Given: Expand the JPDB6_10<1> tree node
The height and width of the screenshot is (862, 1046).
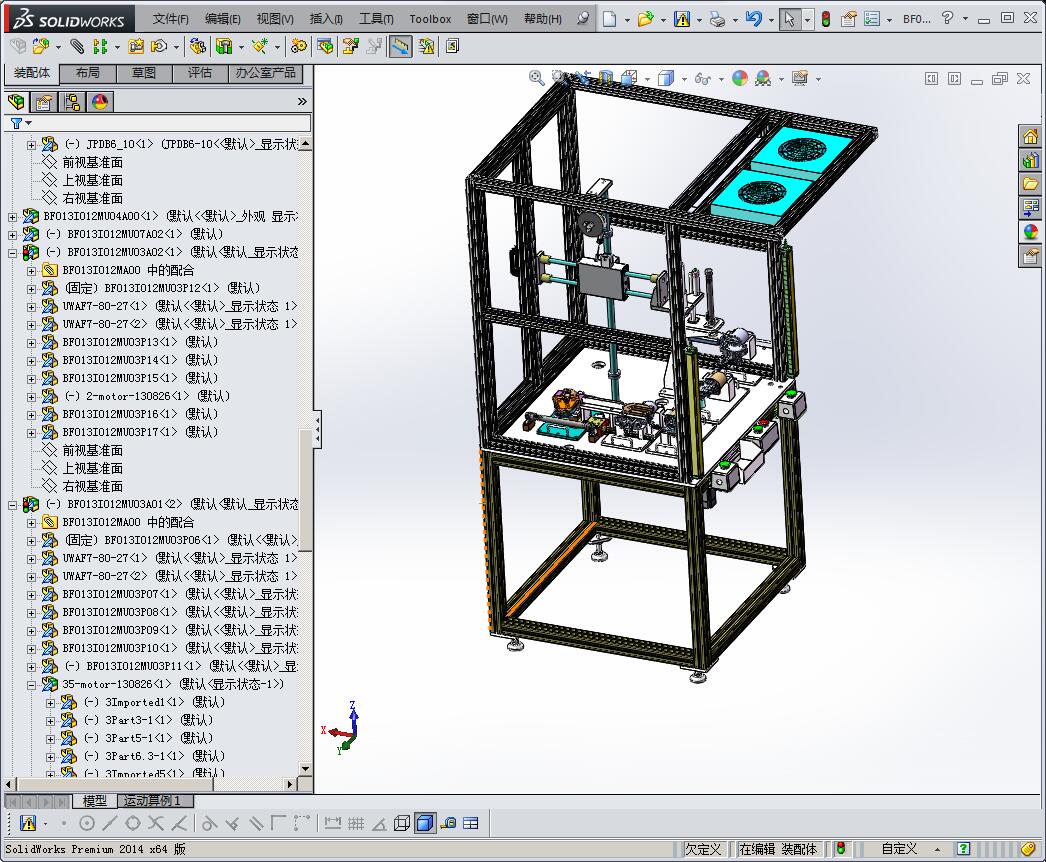Looking at the screenshot, I should tap(31, 145).
